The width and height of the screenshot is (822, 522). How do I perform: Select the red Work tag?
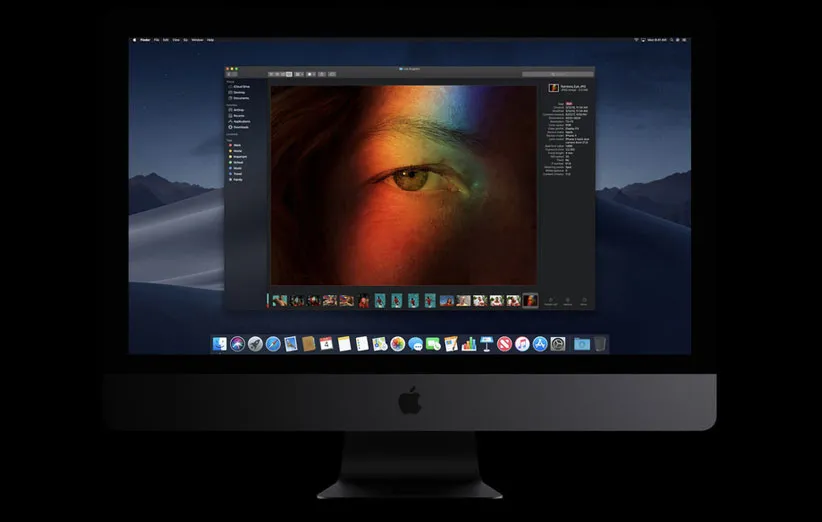235,145
